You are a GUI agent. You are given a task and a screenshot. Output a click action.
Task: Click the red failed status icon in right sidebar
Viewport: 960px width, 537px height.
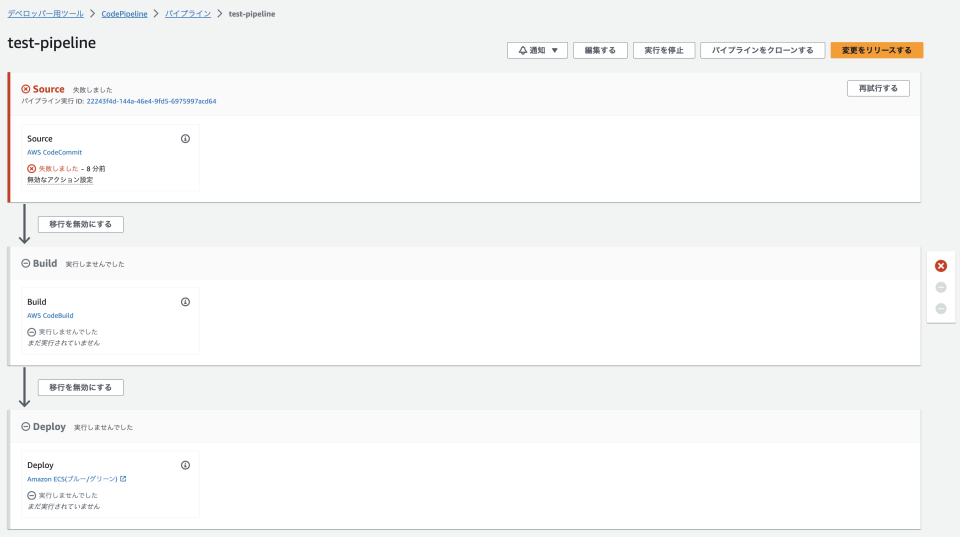click(x=941, y=266)
